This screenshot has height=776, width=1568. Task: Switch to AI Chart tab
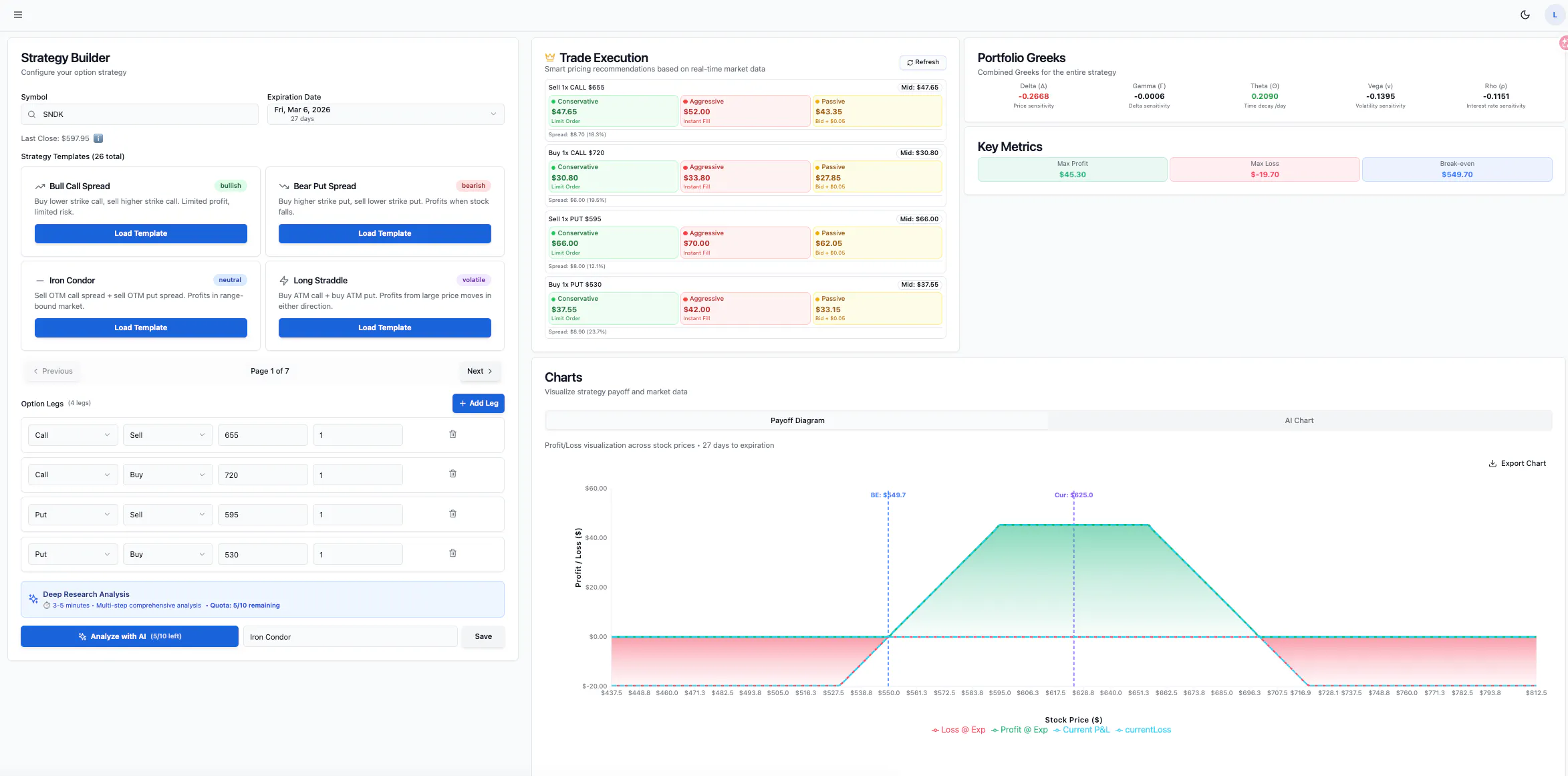pyautogui.click(x=1299, y=420)
